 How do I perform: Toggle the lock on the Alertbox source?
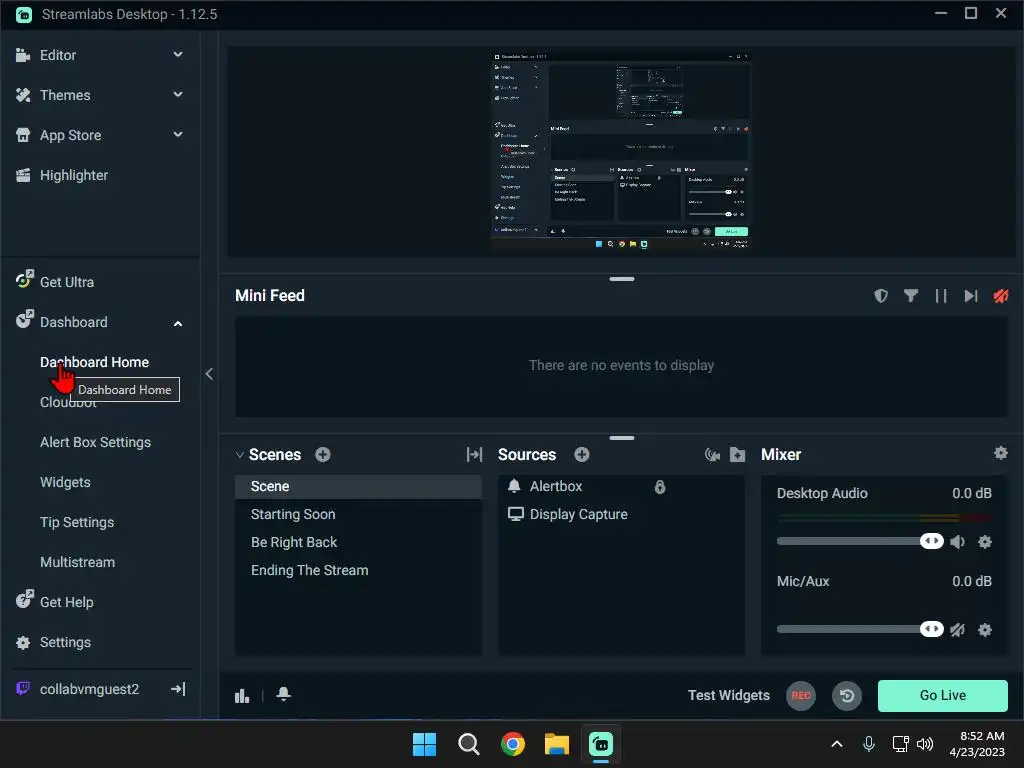coord(660,487)
